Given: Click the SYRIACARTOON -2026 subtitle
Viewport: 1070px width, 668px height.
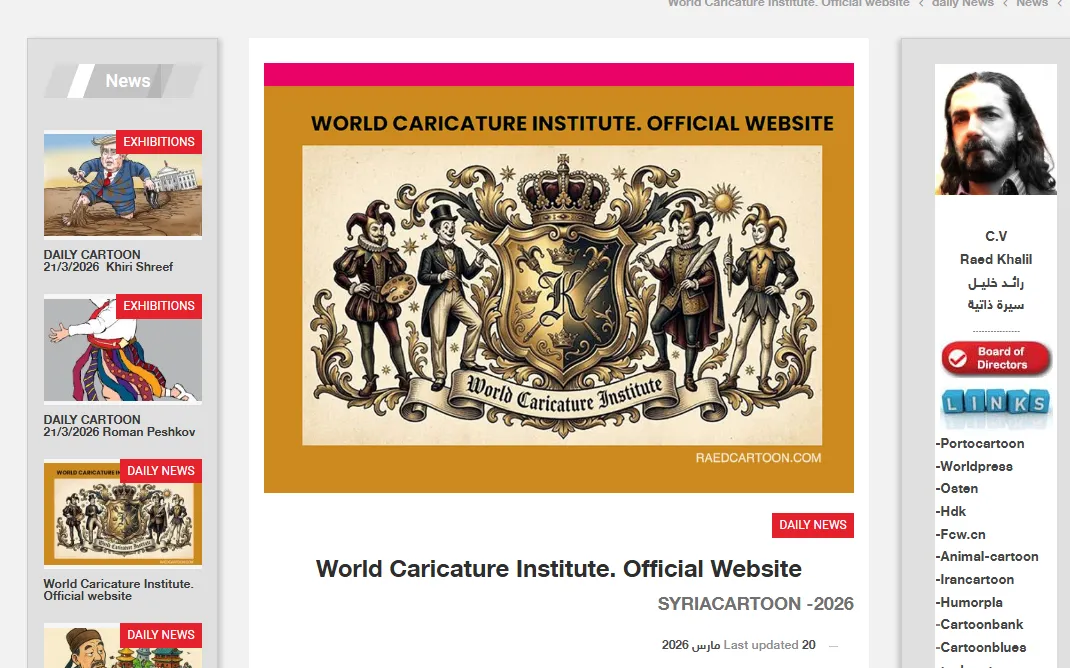Looking at the screenshot, I should pyautogui.click(x=755, y=604).
